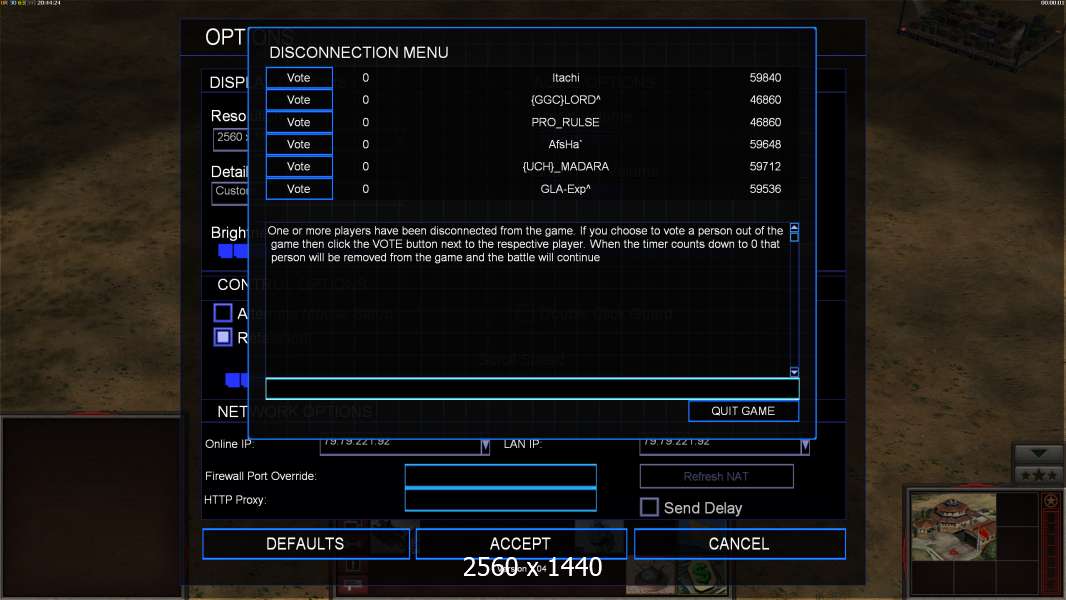This screenshot has height=600, width=1066.
Task: Collapse the control bar with down-arrow icon
Action: [x=1039, y=454]
